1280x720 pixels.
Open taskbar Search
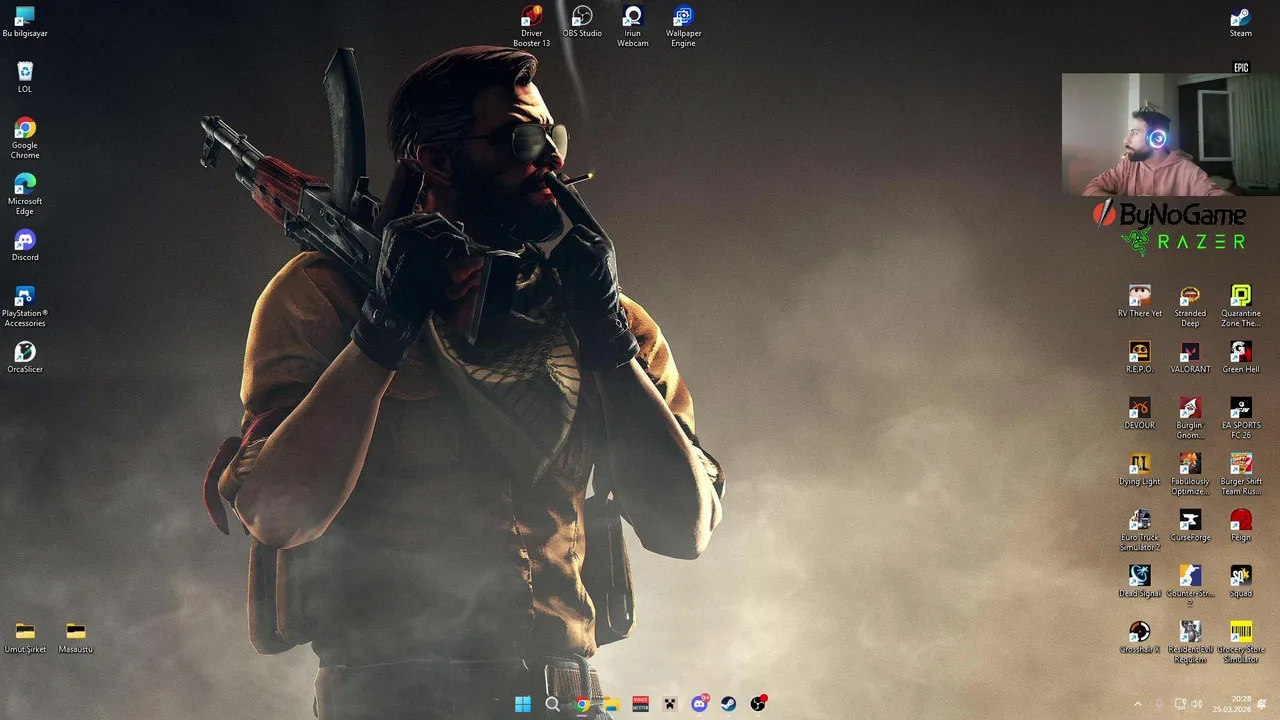(x=552, y=704)
